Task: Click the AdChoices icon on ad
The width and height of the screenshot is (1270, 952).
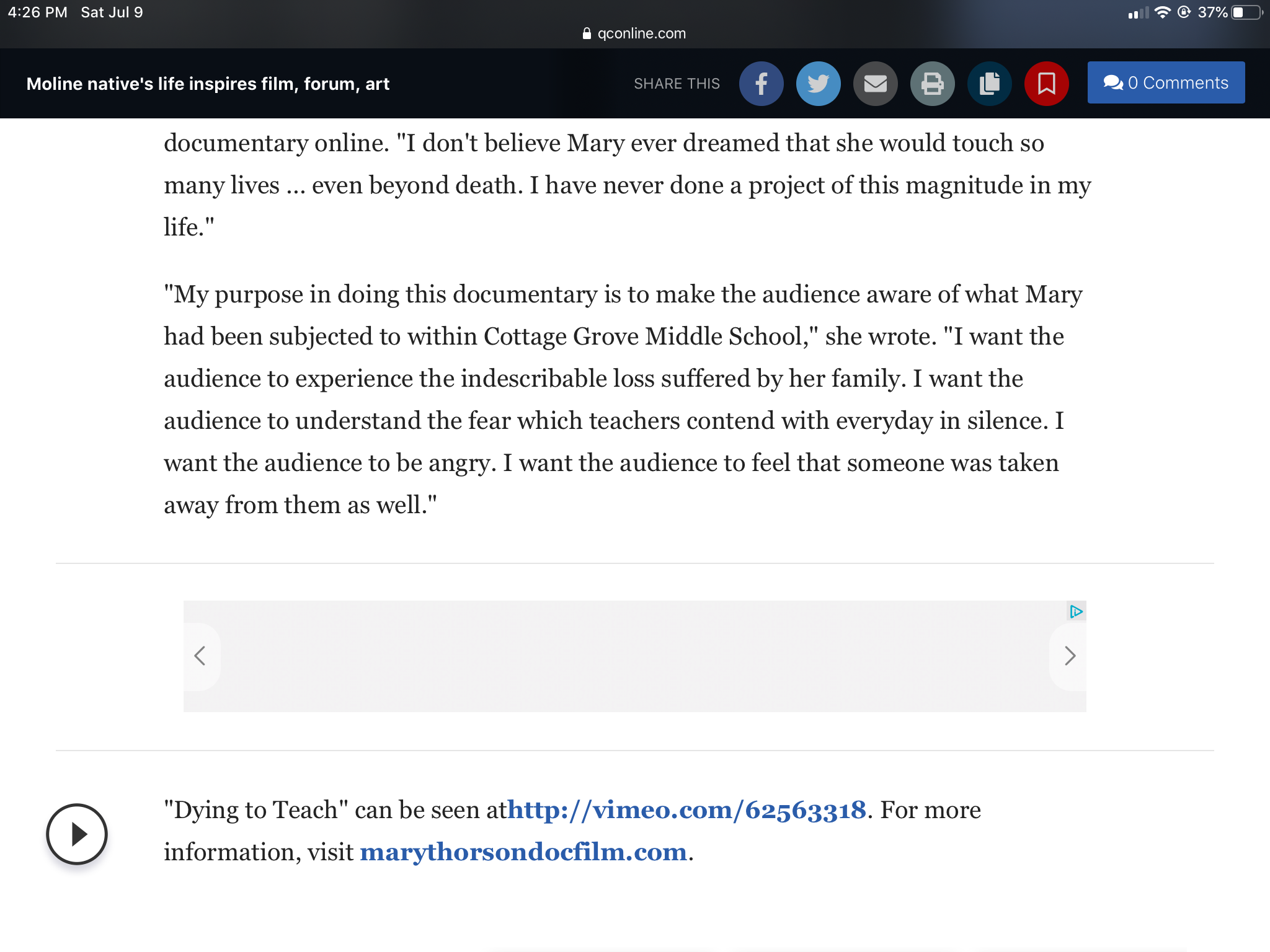Action: (1076, 612)
